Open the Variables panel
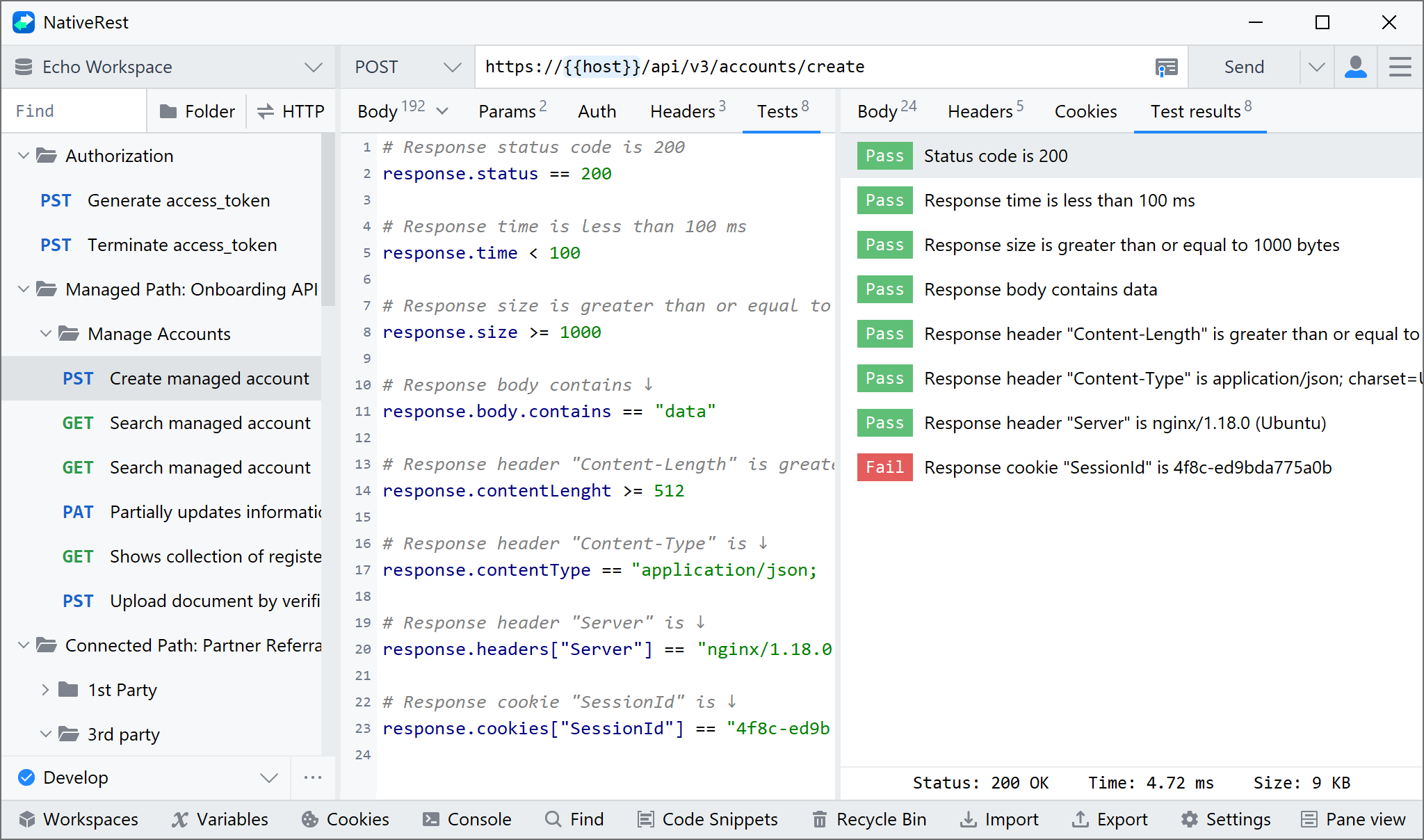Image resolution: width=1424 pixels, height=840 pixels. click(x=220, y=819)
